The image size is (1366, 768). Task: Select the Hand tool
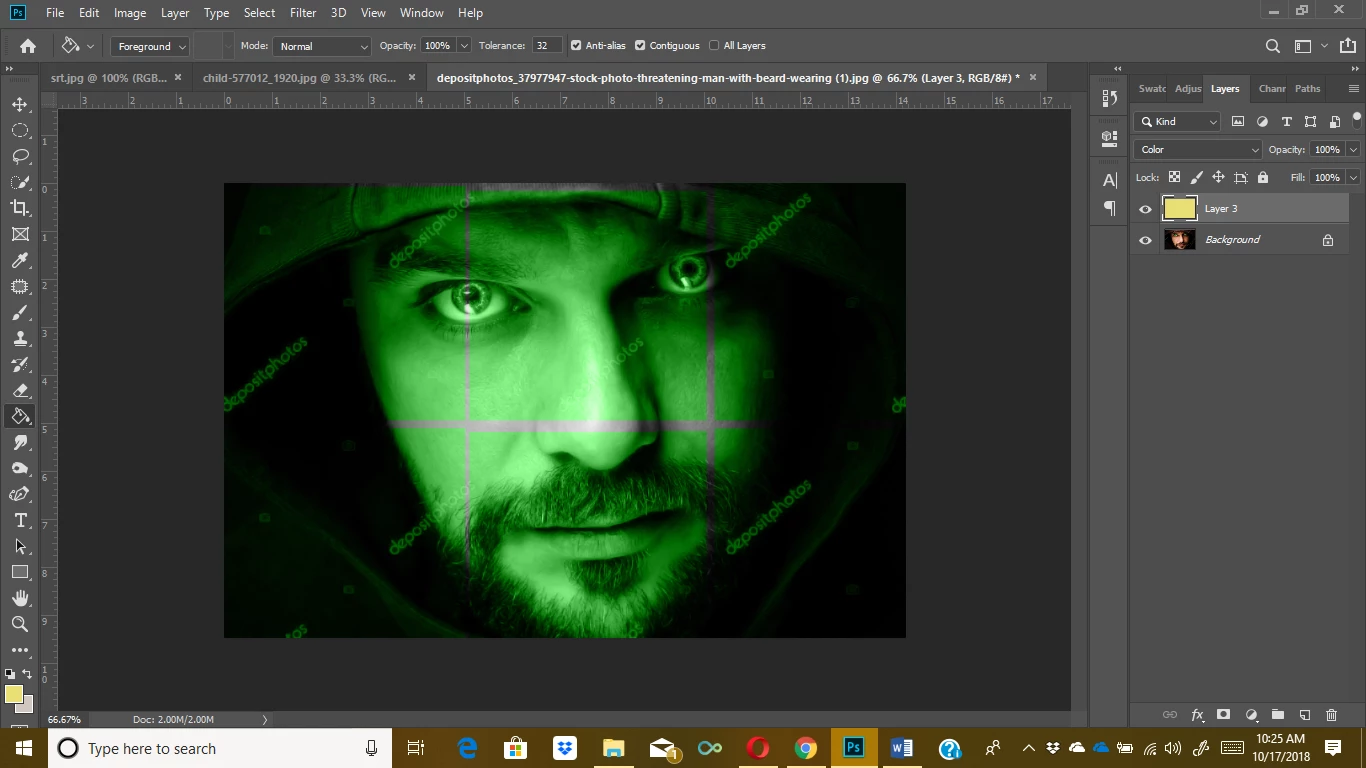tap(20, 598)
